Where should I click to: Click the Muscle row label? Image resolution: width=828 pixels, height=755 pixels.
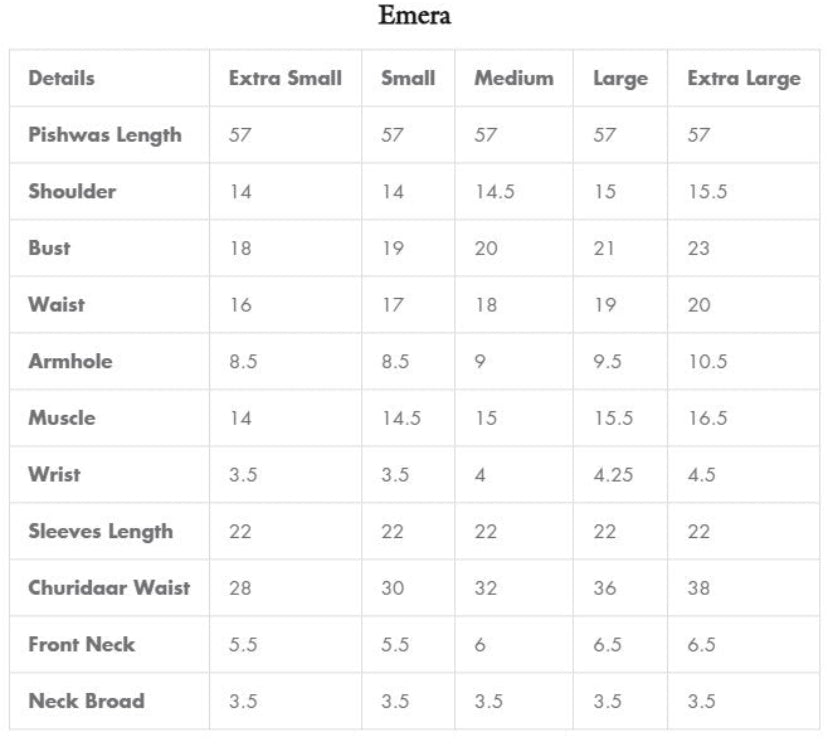62,418
